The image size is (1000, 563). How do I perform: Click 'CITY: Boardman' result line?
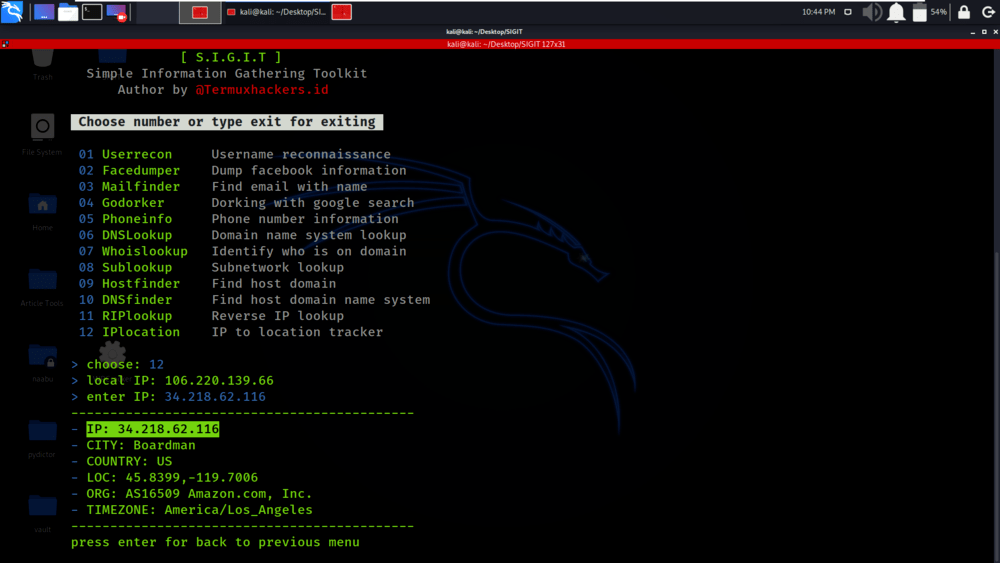pos(133,445)
